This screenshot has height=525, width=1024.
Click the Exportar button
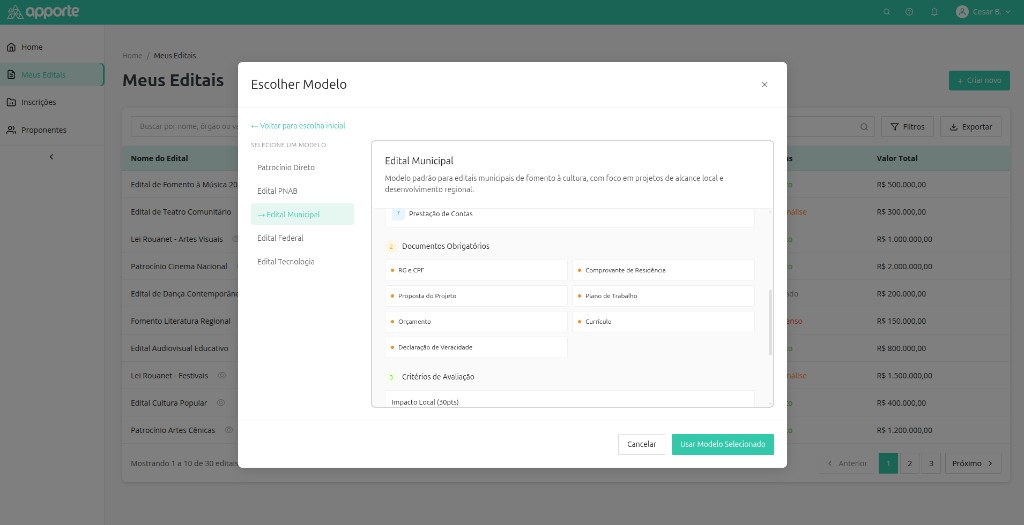pos(970,127)
